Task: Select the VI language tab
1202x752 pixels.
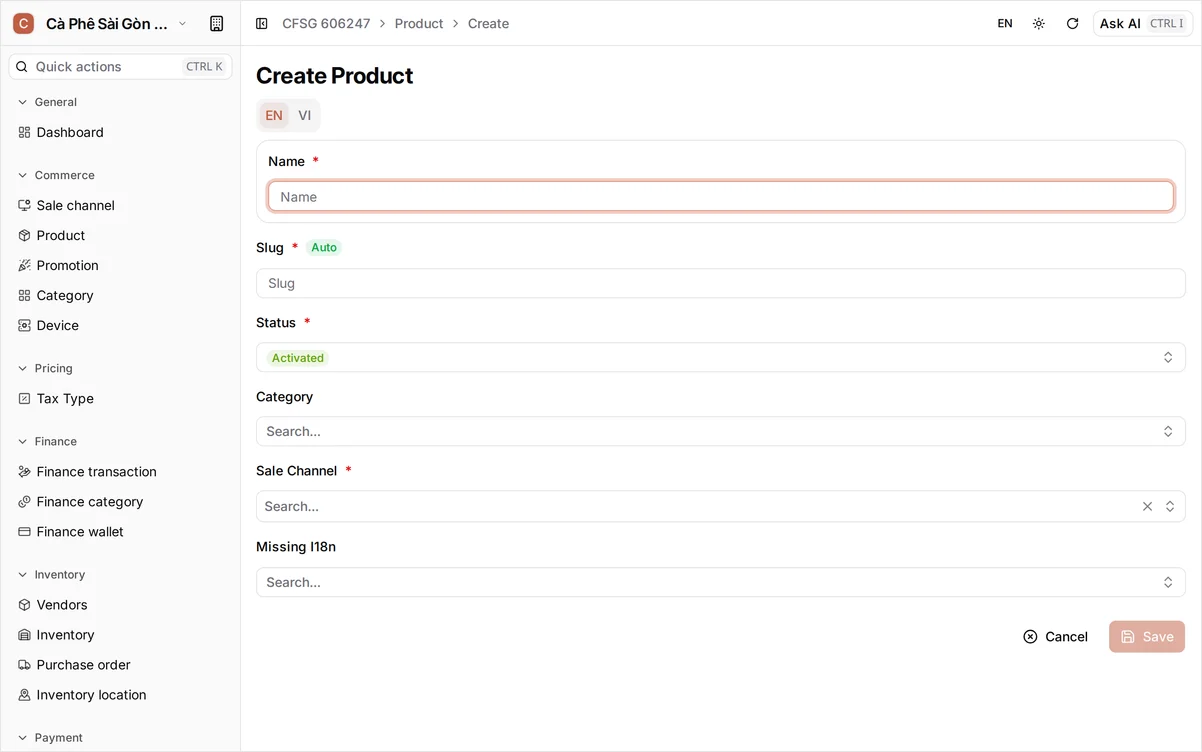Action: (x=305, y=115)
